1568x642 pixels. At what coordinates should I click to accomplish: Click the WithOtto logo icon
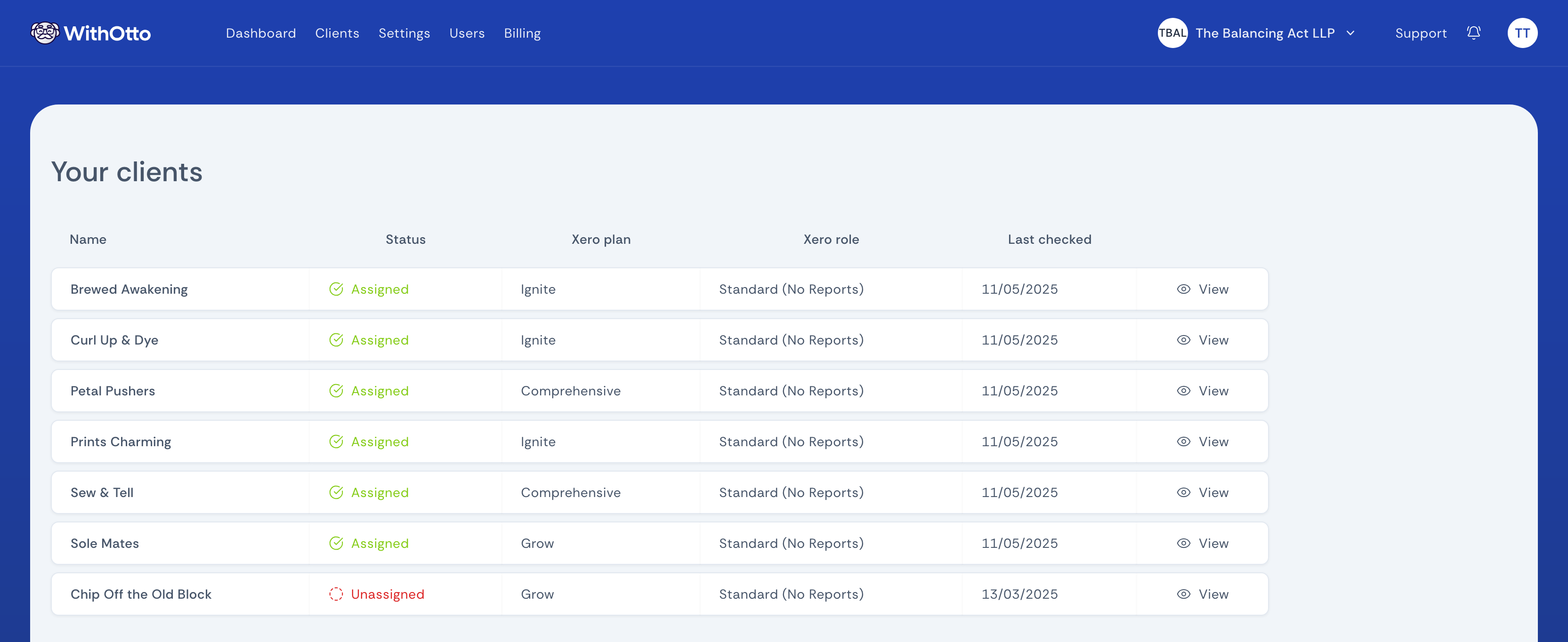(x=45, y=33)
